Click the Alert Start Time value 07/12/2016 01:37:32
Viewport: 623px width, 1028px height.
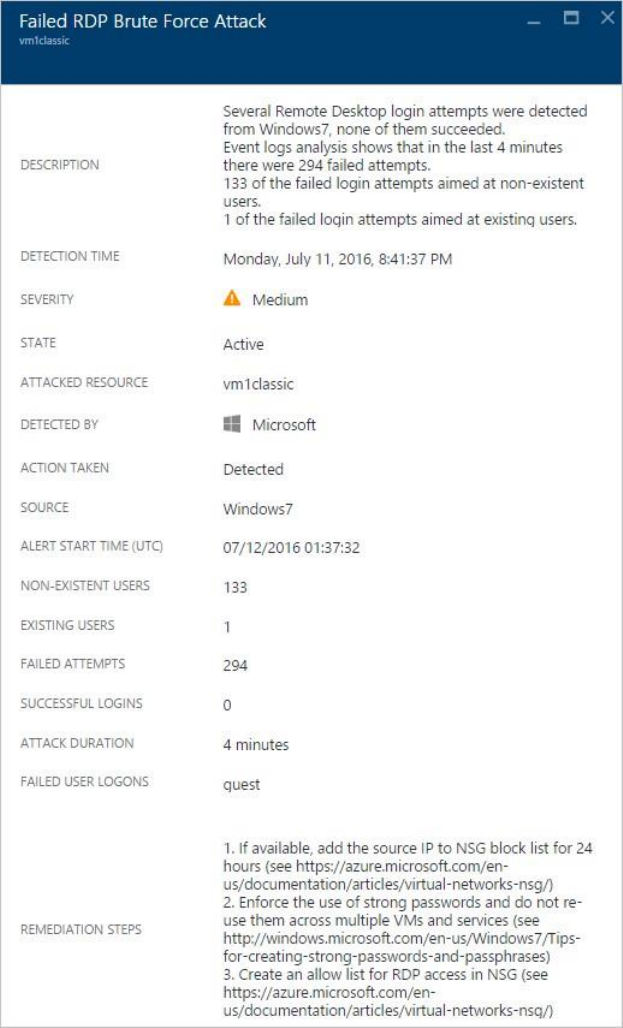pos(291,548)
